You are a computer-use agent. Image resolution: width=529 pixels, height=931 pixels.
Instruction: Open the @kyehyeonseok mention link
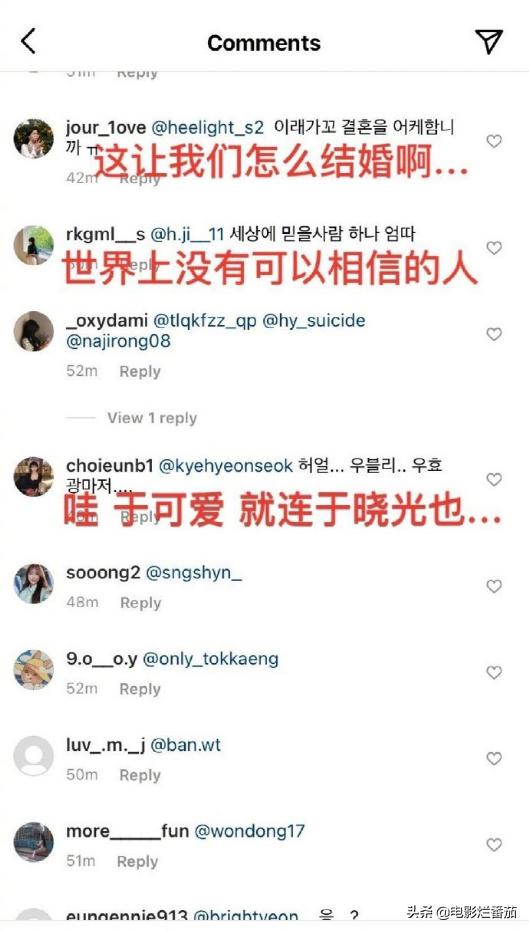[x=226, y=466]
